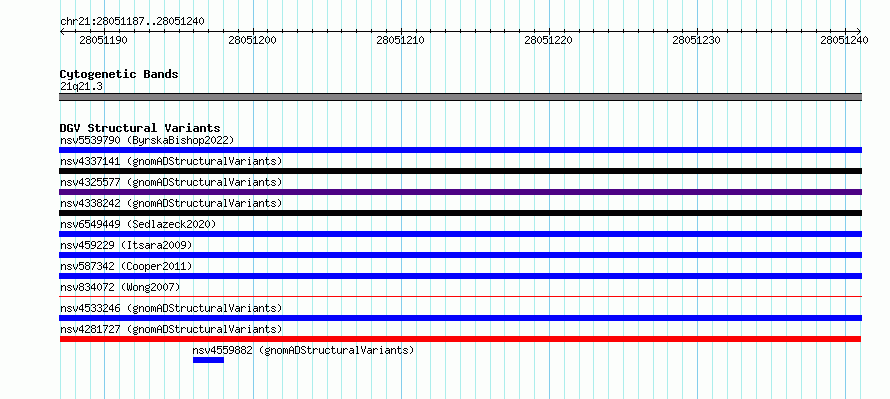Click the chr21:28051187..28051240 region label
890x399 pixels.
[132, 22]
